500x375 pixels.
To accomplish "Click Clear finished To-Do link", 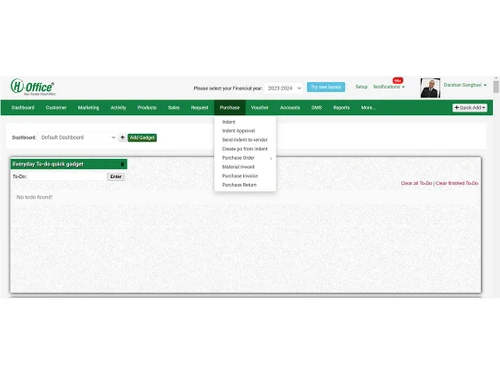I will tap(457, 183).
